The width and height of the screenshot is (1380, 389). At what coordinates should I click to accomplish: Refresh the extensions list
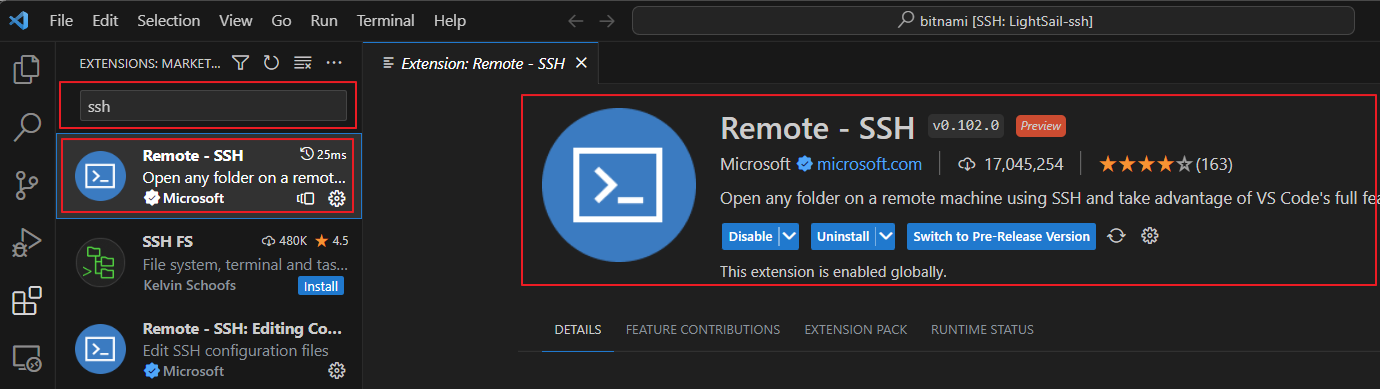271,63
